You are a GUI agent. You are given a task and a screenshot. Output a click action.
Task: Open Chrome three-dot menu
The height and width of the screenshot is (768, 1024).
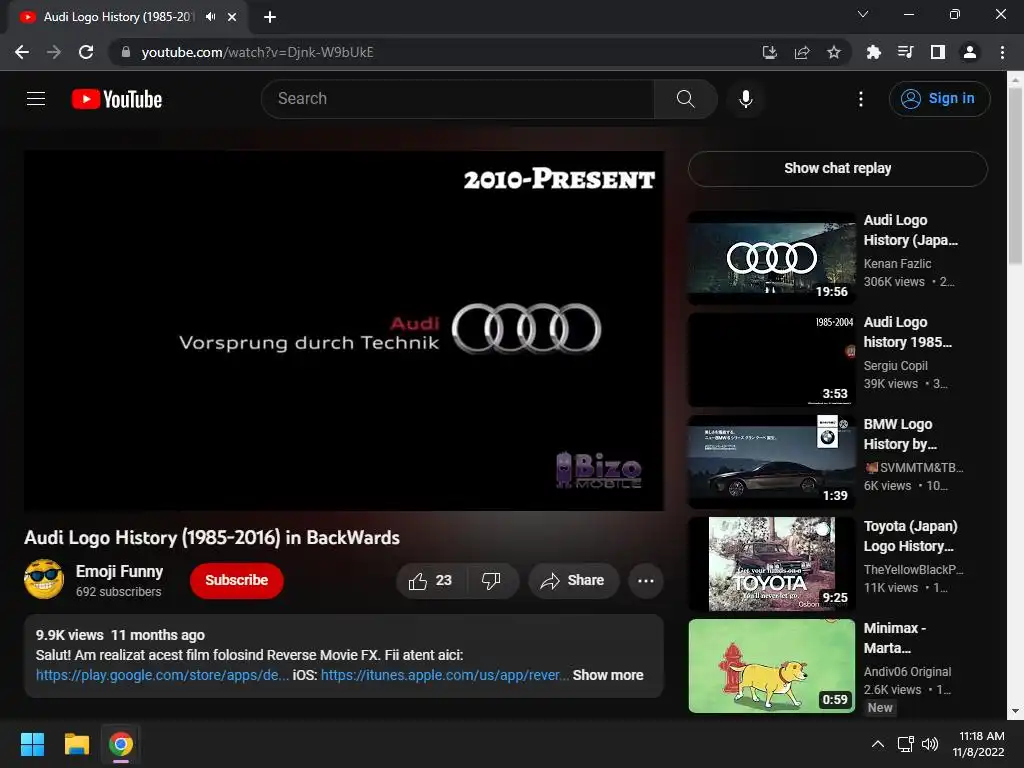1002,52
